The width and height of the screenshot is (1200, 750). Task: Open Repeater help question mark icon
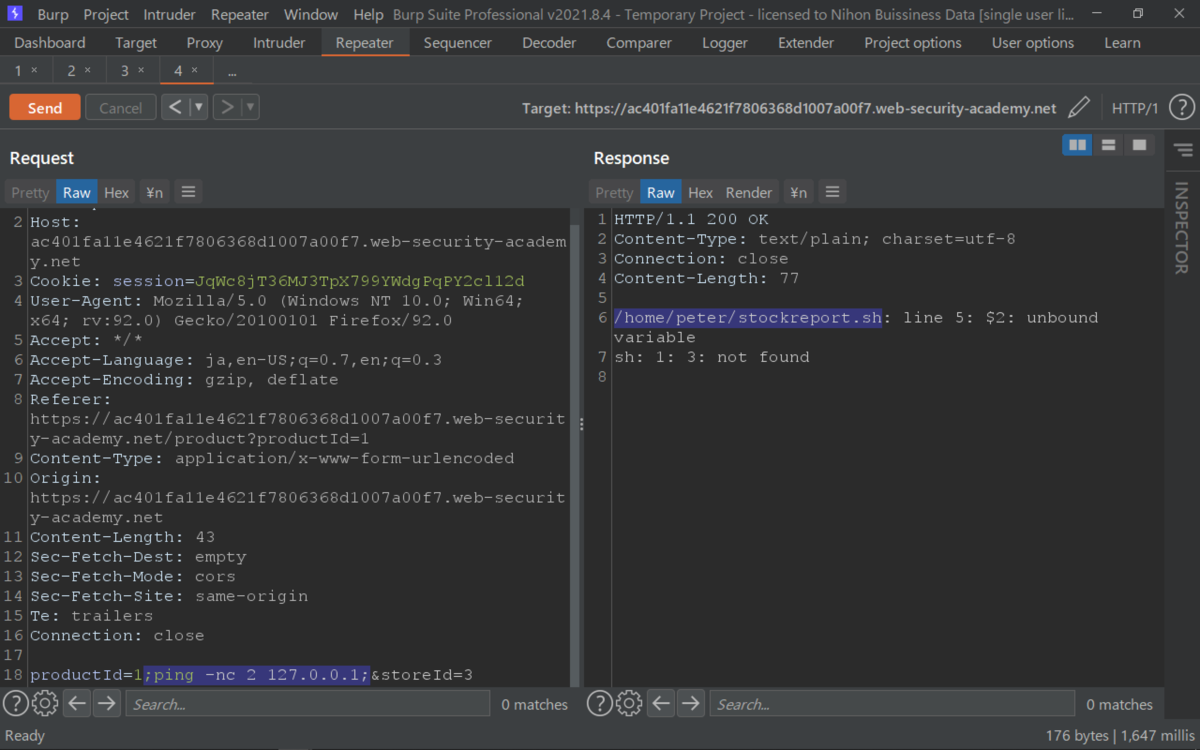pos(1181,107)
